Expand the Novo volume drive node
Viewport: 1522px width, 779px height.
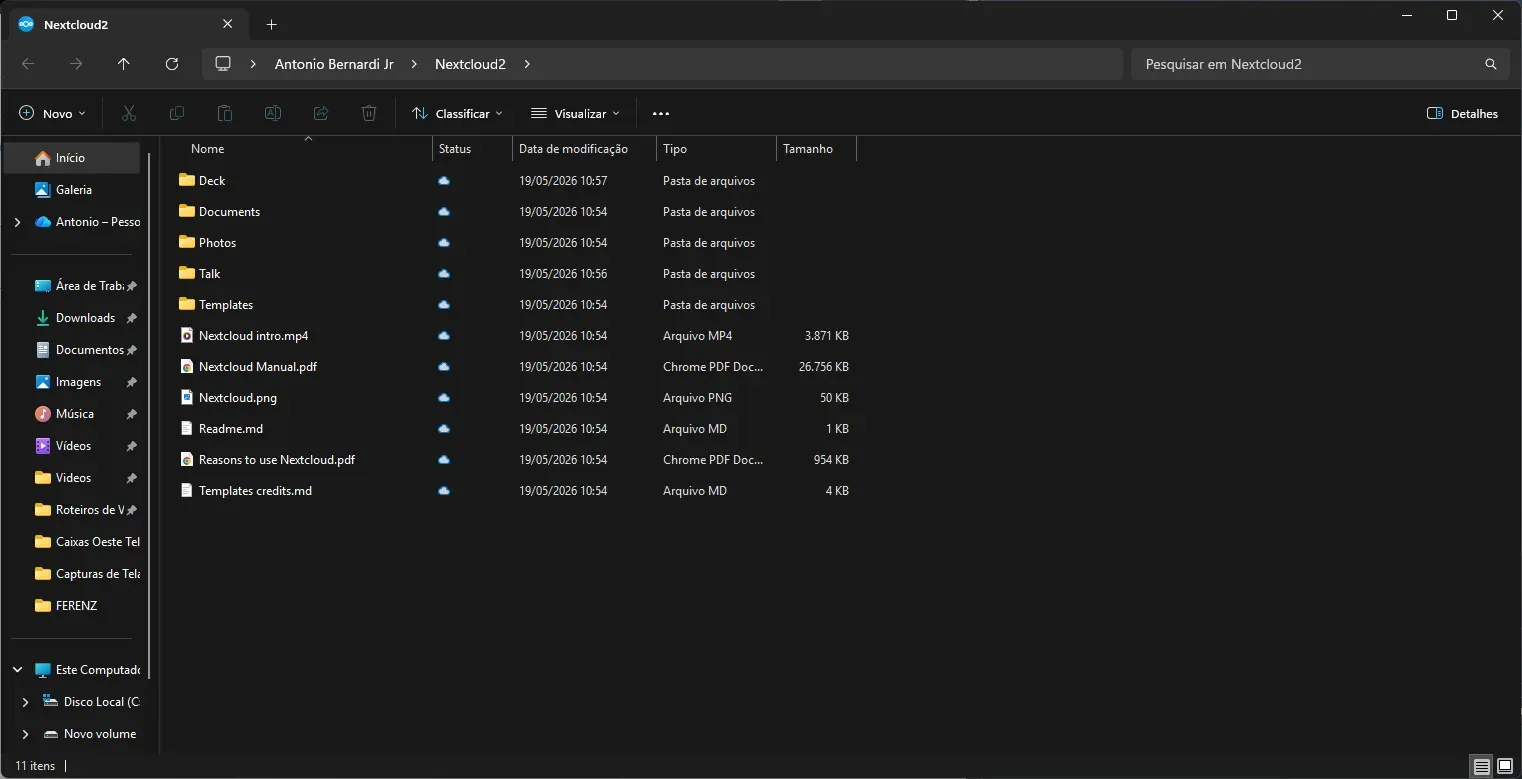(25, 734)
